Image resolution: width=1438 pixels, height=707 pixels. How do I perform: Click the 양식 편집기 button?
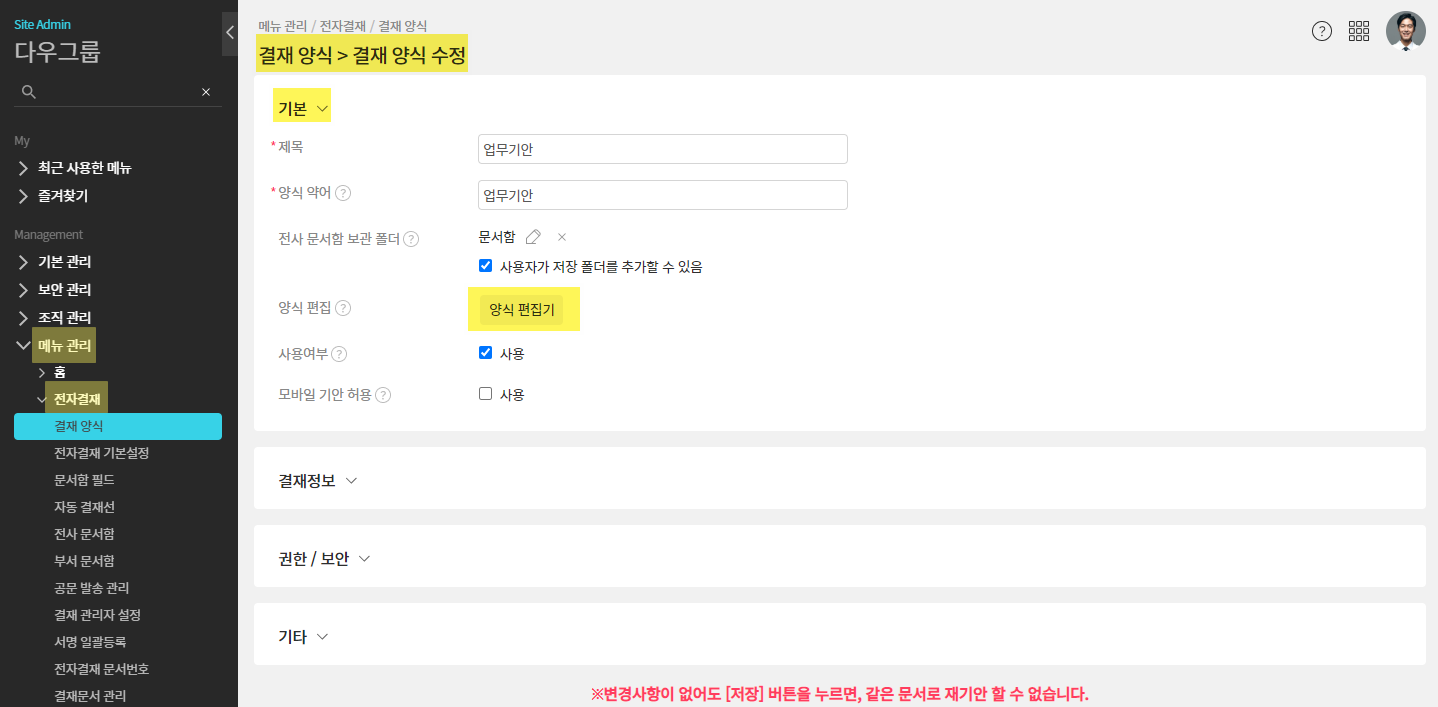point(522,310)
